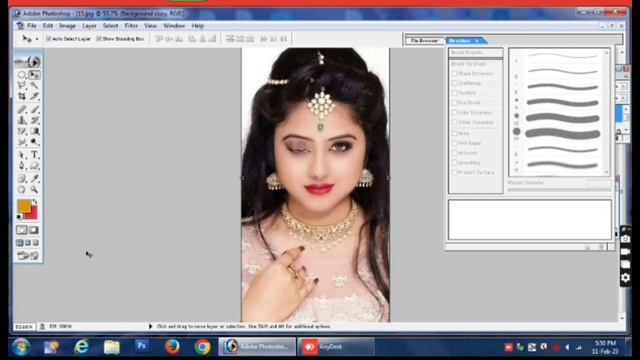The width and height of the screenshot is (640, 360).
Task: Enable Color Dynamics checkbox
Action: 454,113
